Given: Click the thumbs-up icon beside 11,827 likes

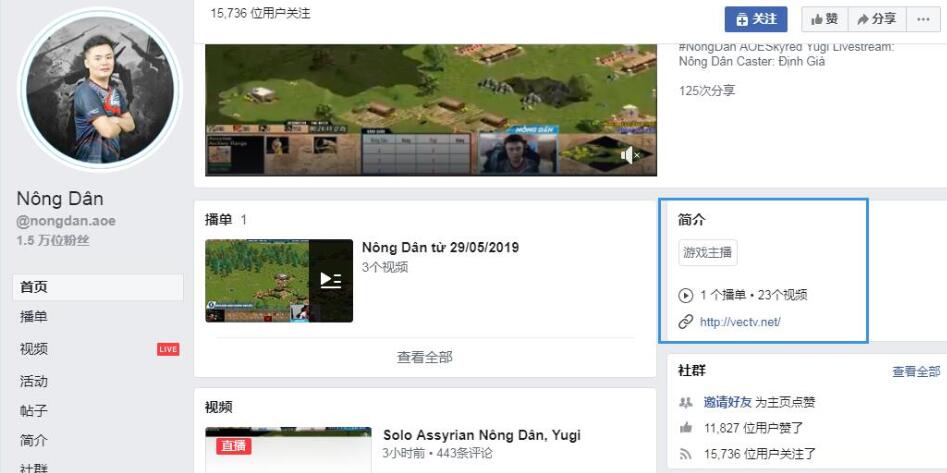Looking at the screenshot, I should coord(685,428).
